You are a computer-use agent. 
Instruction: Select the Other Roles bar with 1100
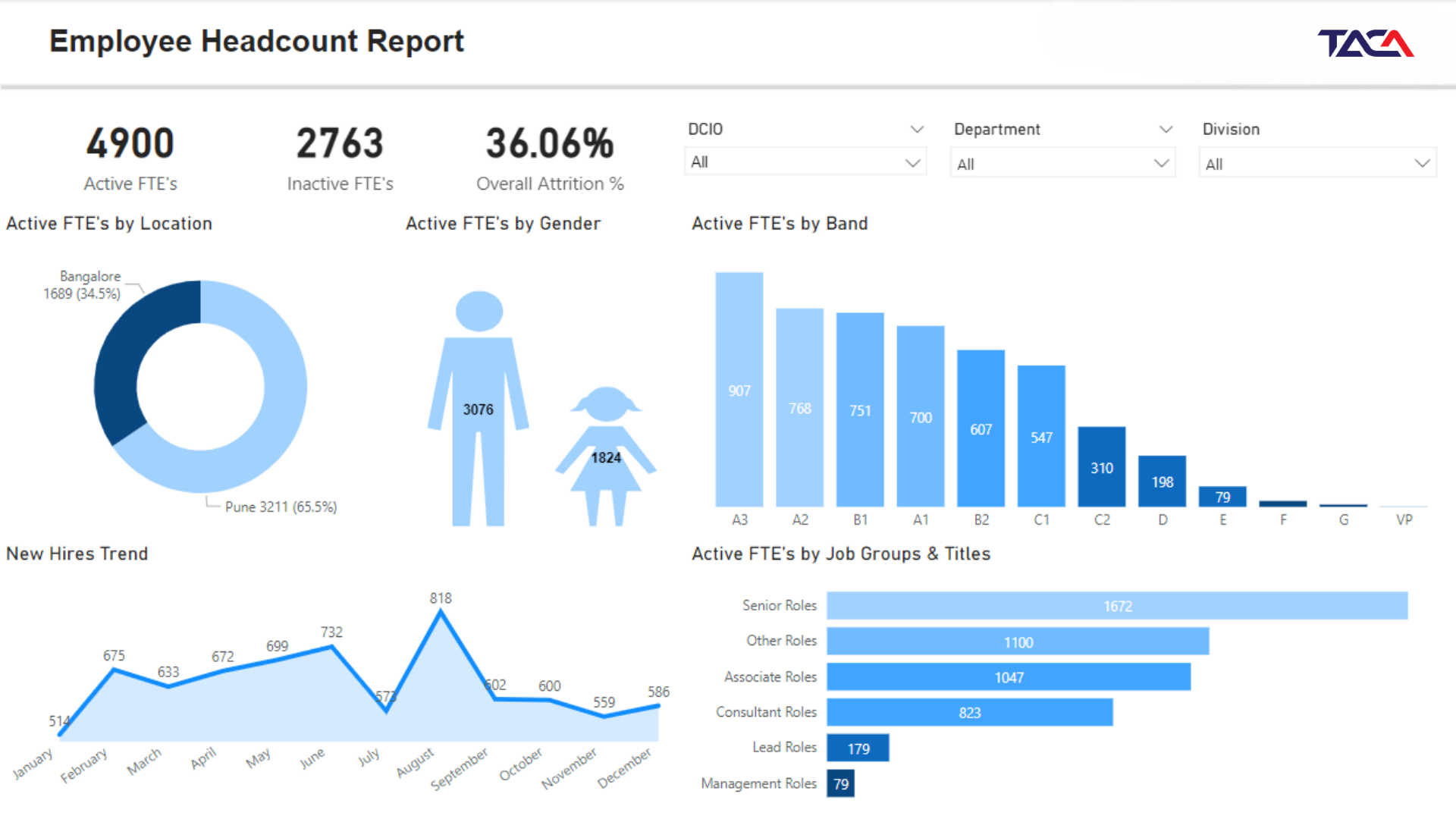tap(1018, 642)
